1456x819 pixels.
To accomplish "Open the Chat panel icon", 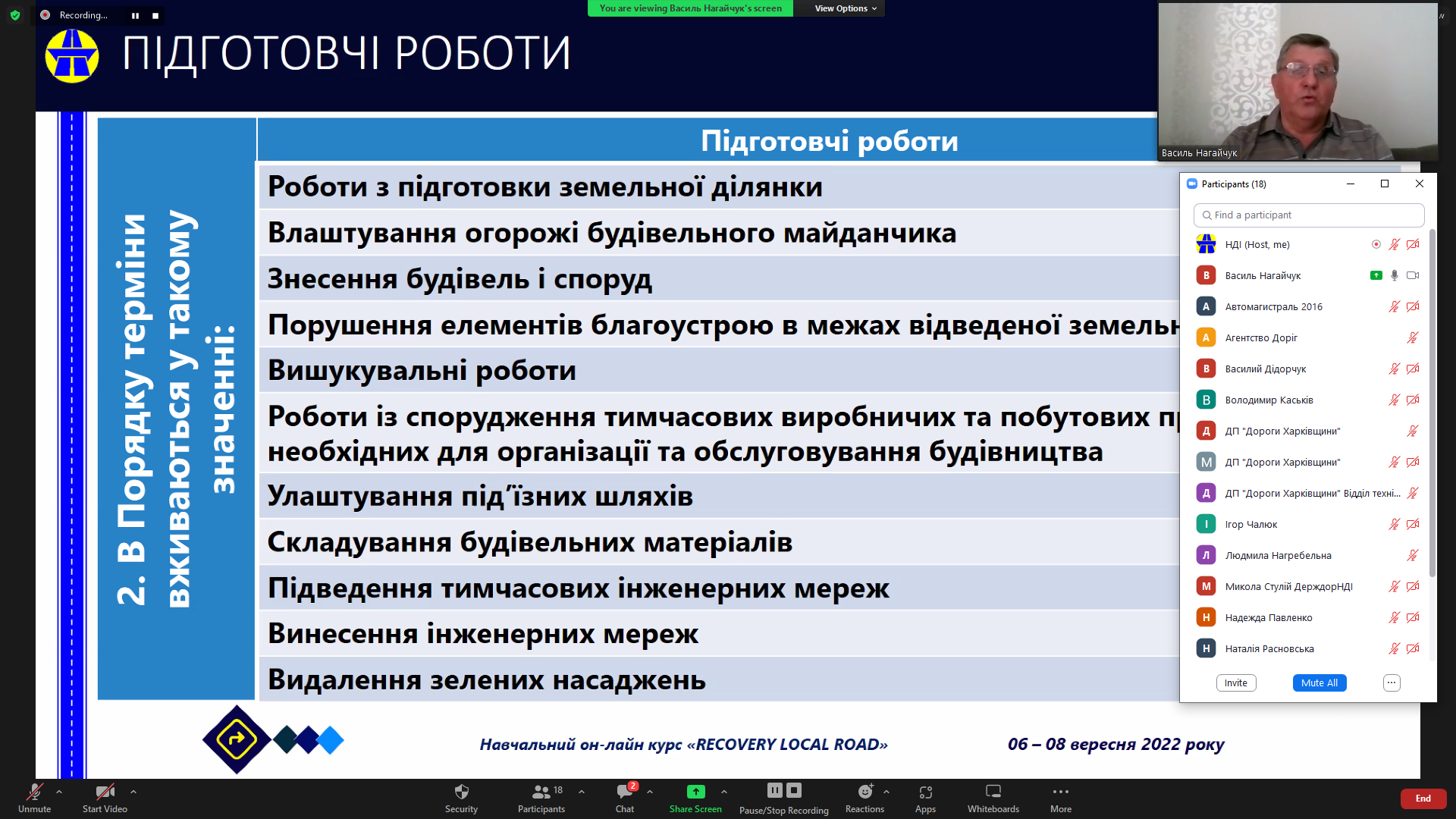I will point(624,792).
